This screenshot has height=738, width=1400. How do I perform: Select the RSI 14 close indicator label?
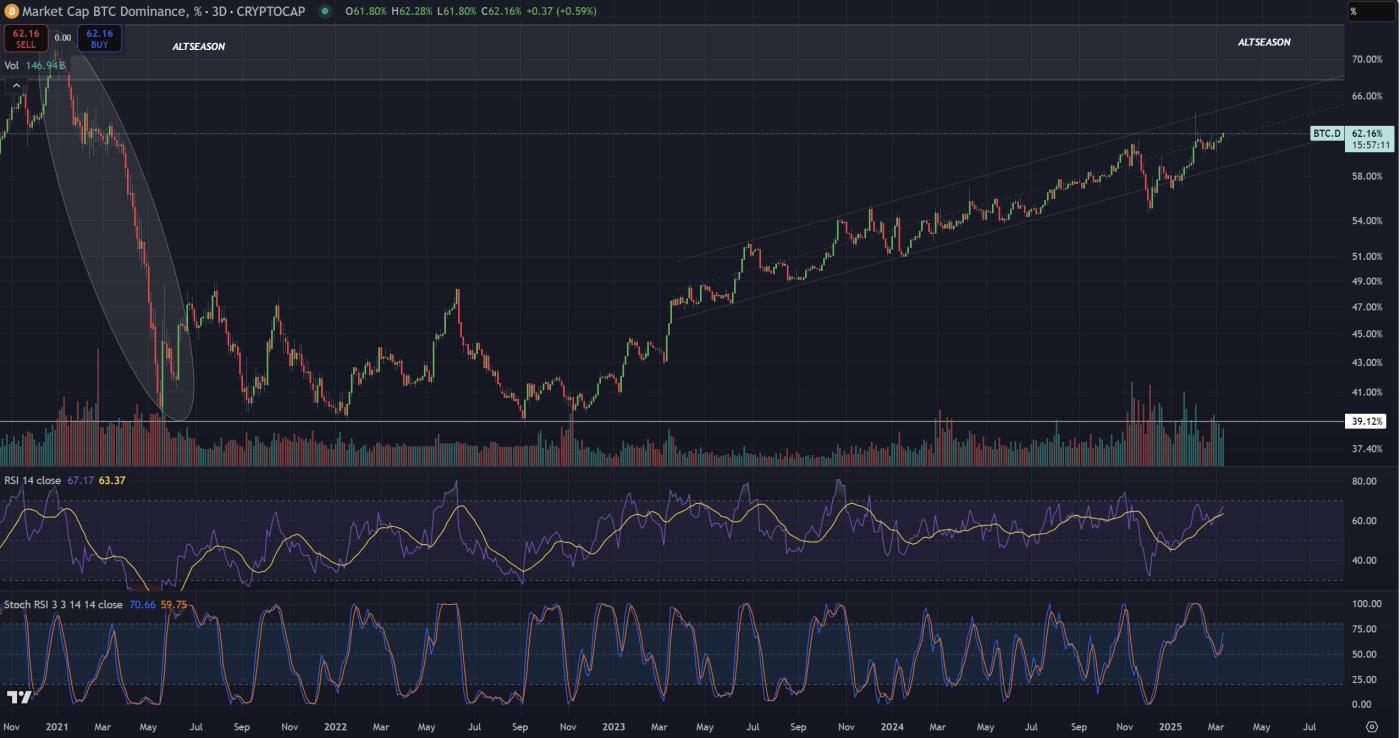click(32, 481)
